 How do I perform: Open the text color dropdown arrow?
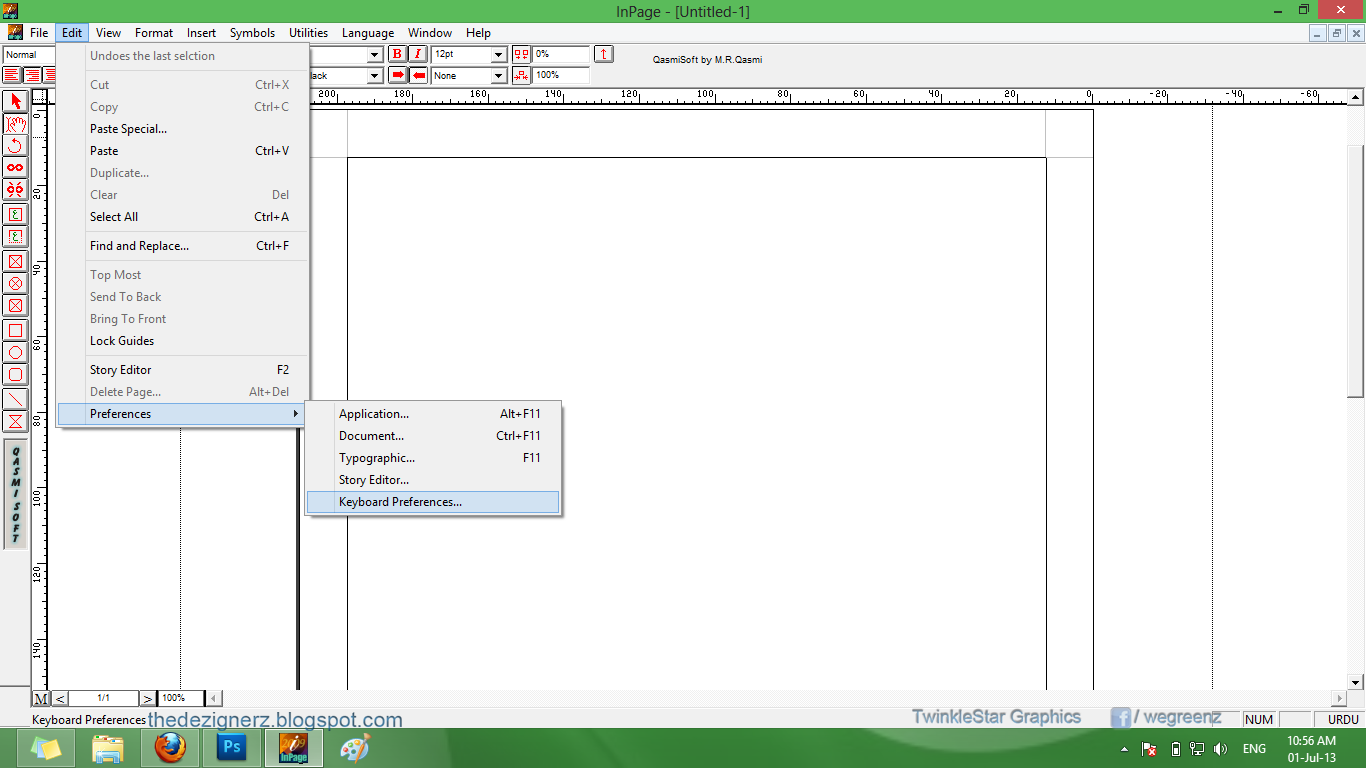pos(376,75)
